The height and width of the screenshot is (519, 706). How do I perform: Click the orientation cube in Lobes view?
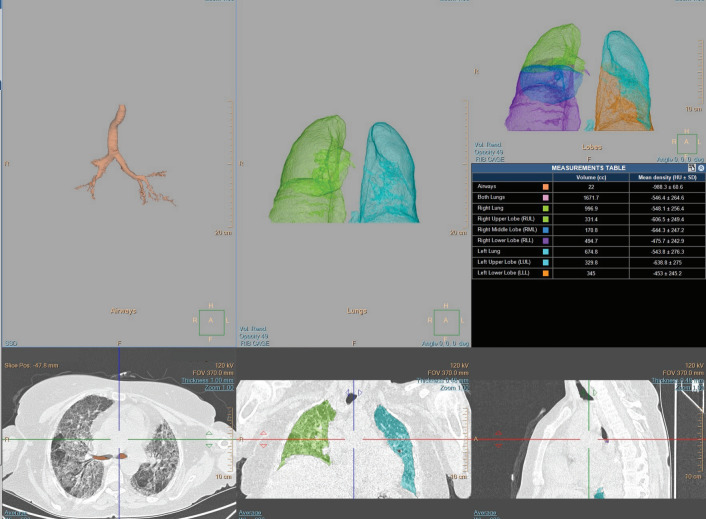coord(686,144)
